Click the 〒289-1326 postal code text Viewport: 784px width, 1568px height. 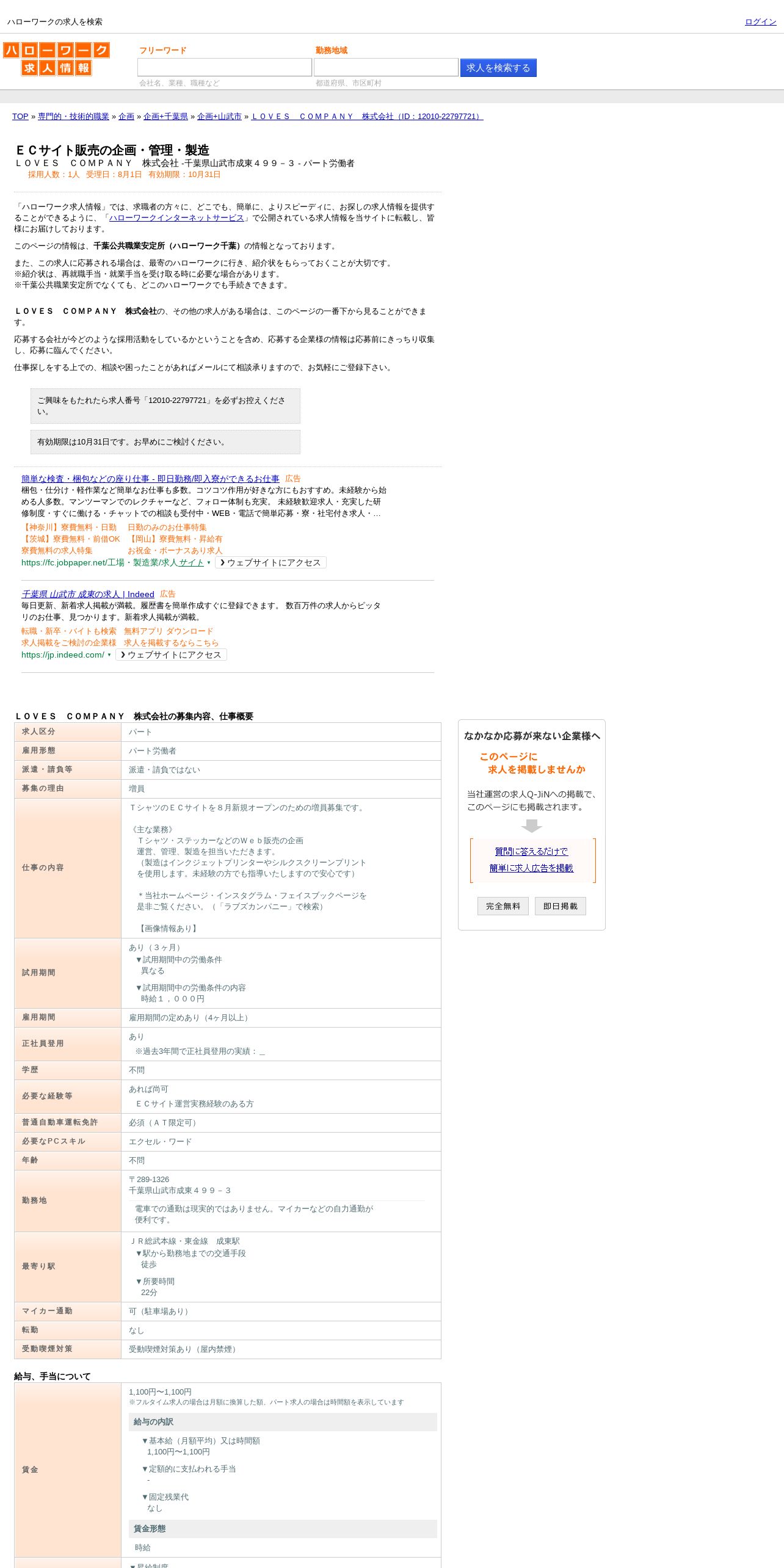[x=149, y=1180]
